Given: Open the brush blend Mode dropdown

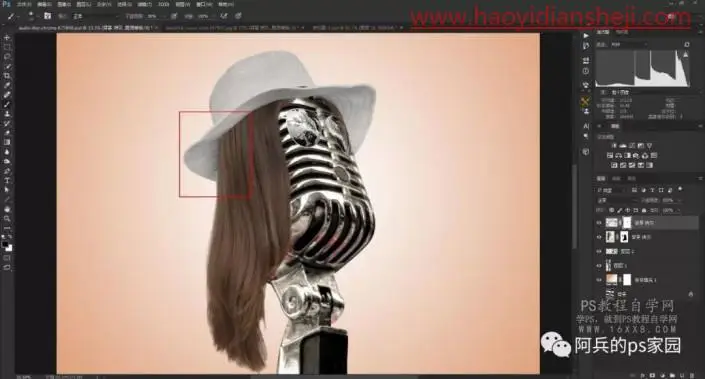Looking at the screenshot, I should coord(97,16).
